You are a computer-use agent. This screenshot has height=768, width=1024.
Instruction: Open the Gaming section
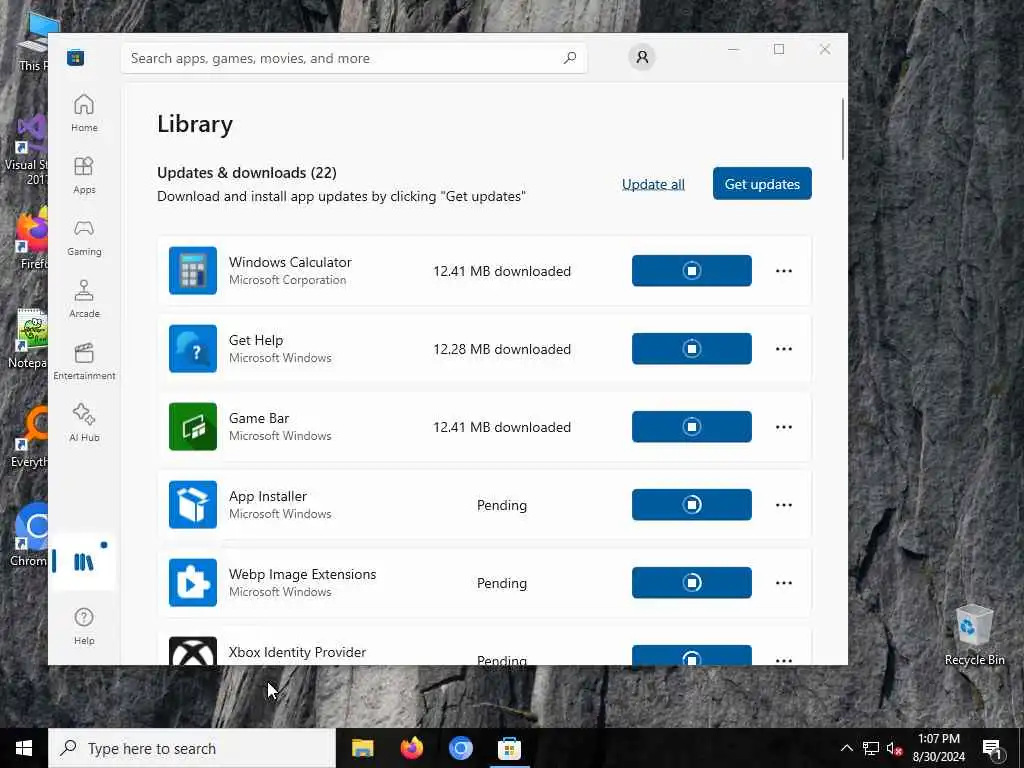click(84, 238)
